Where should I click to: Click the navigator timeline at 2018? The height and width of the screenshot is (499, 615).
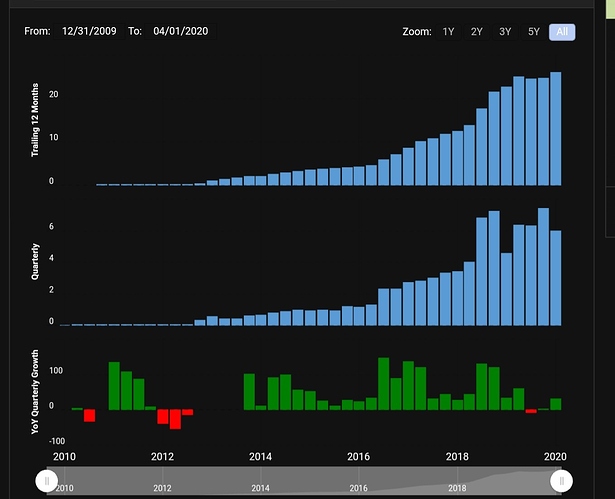(x=457, y=488)
